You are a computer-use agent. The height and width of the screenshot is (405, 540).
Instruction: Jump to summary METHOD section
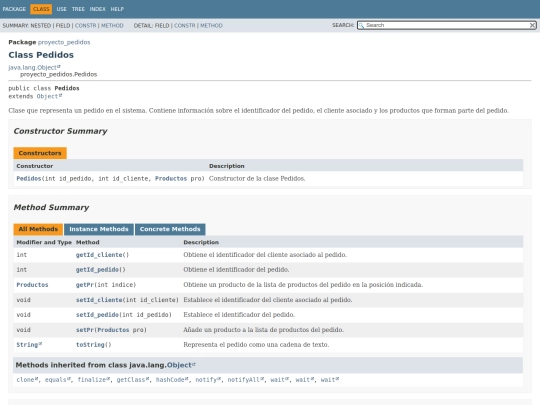tap(112, 25)
